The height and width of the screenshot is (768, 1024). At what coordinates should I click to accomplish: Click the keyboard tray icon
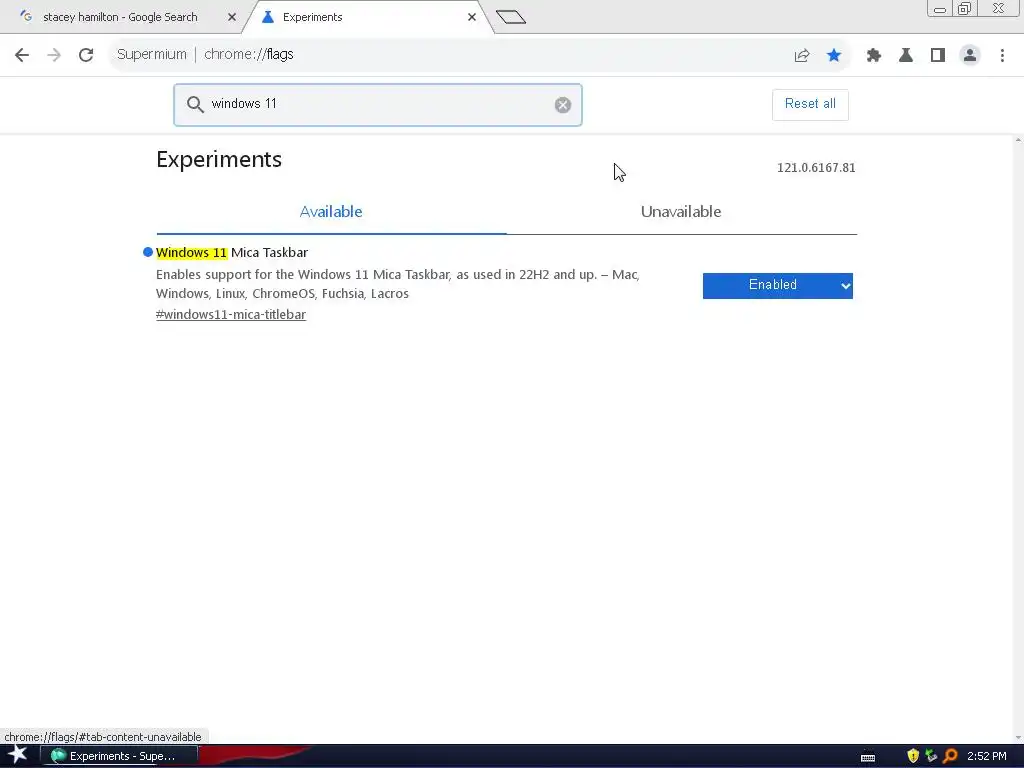(x=868, y=757)
